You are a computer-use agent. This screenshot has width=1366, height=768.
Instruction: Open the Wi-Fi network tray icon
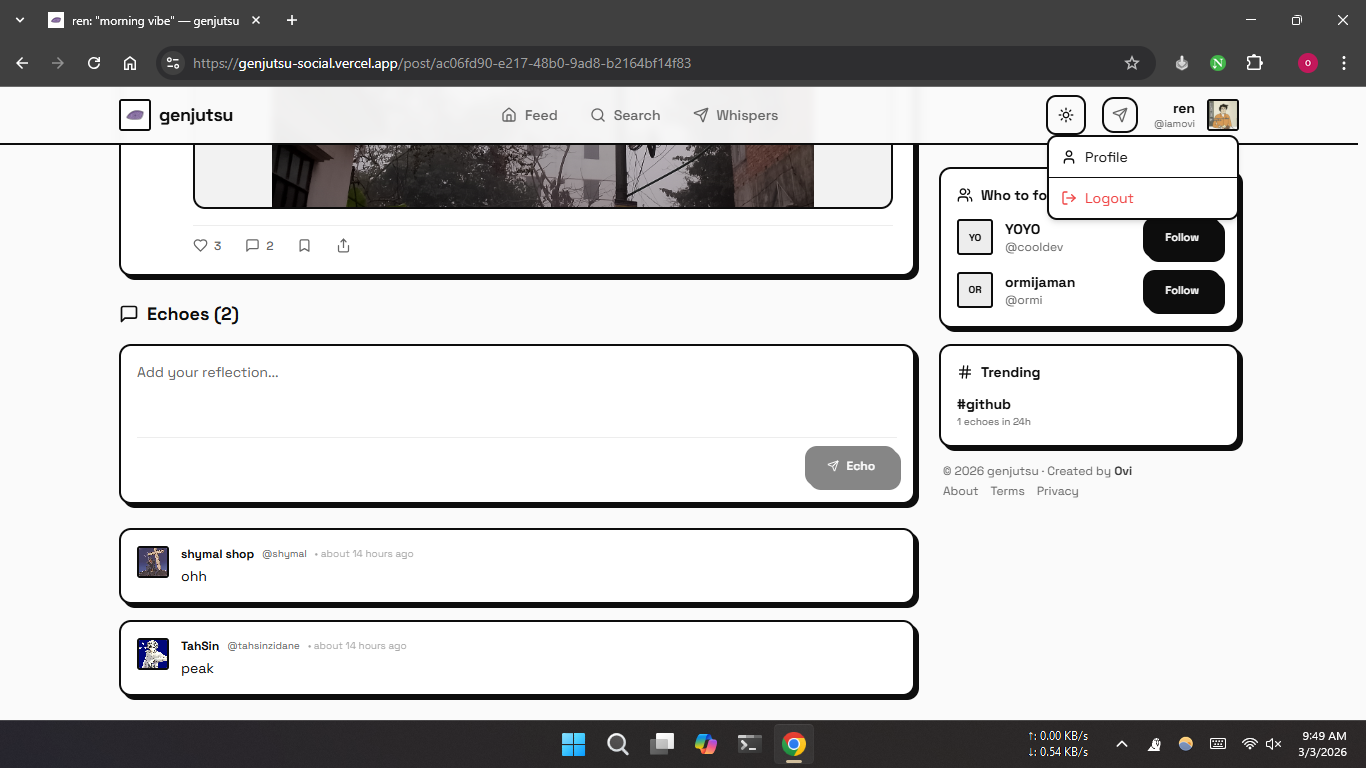[1249, 744]
